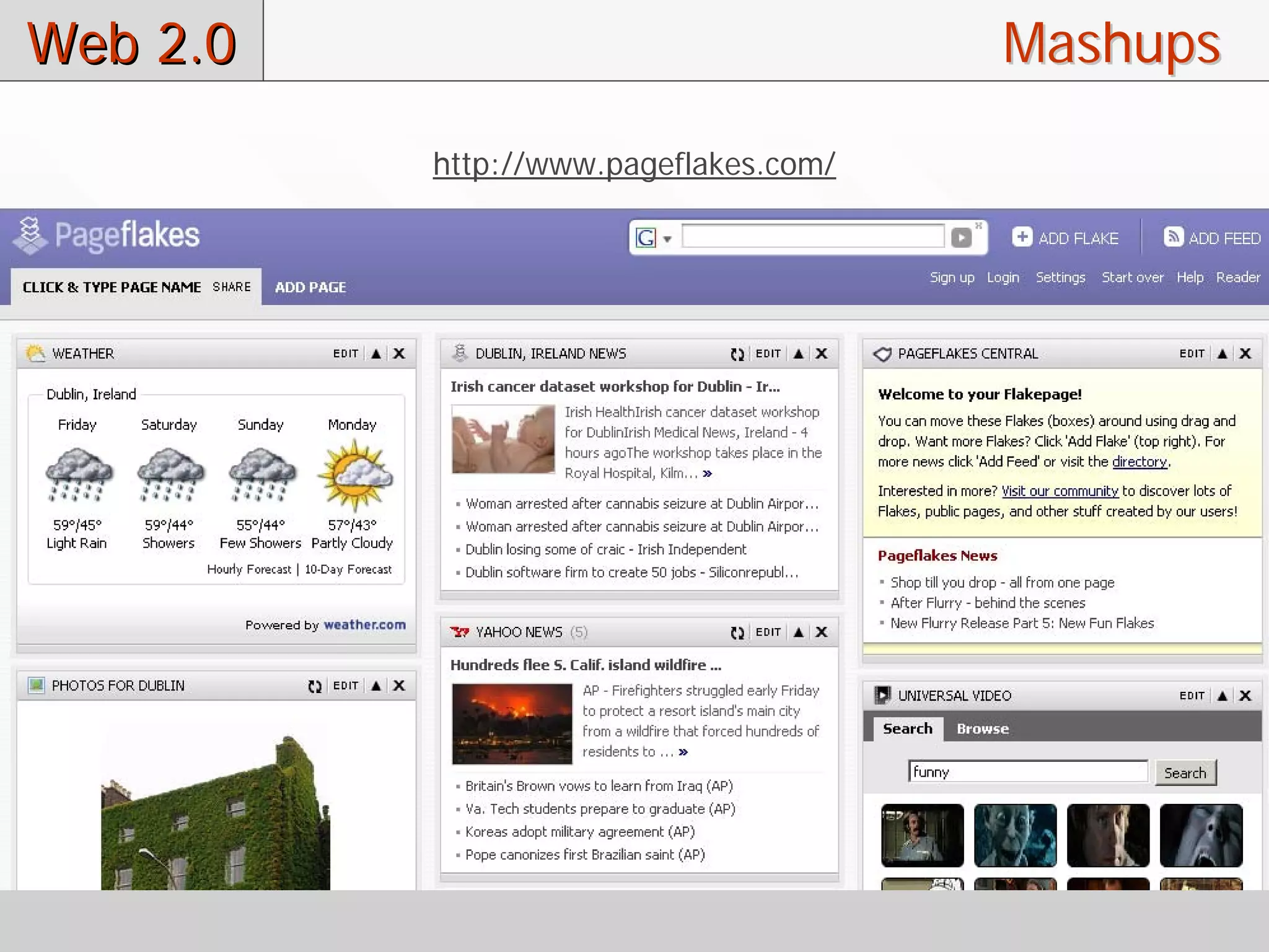Refresh the Dublin, Ireland News flake
Screen dimensions: 1269x952
(737, 354)
